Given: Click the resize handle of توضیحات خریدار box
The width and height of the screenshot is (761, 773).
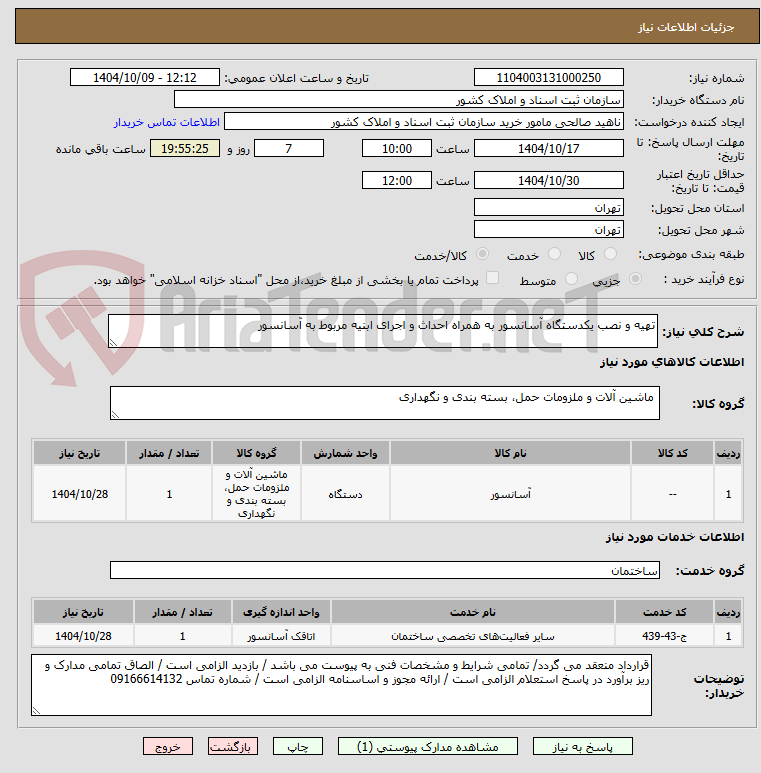Looking at the screenshot, I should click(36, 710).
